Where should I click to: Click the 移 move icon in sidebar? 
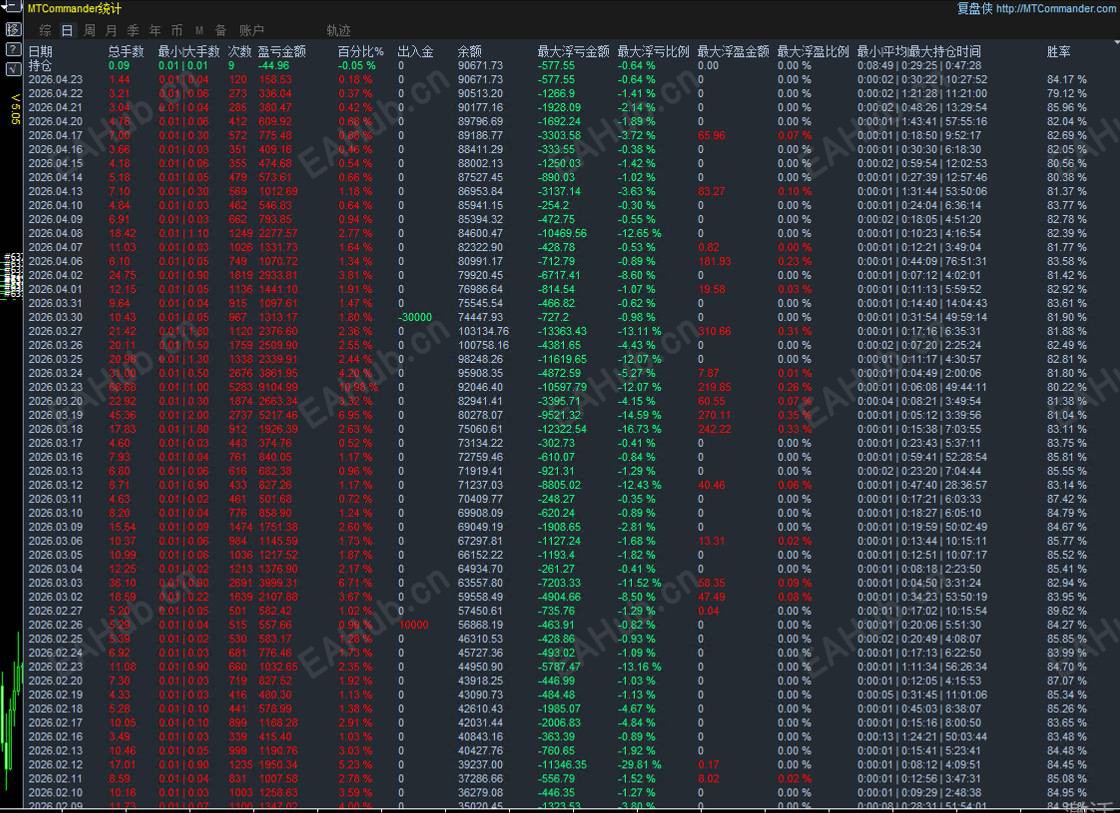(x=13, y=29)
